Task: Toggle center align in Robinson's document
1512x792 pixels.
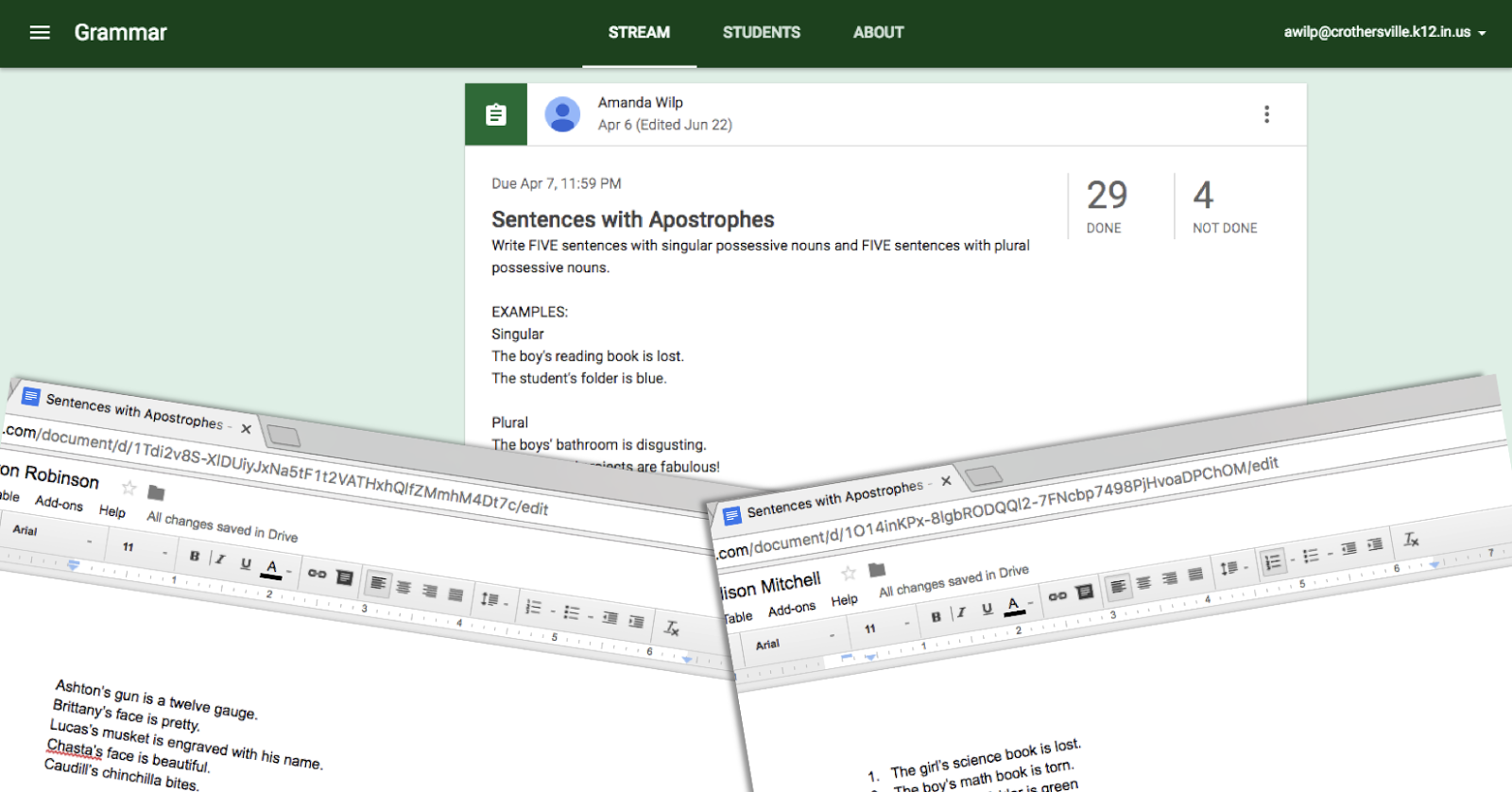Action: 404,587
